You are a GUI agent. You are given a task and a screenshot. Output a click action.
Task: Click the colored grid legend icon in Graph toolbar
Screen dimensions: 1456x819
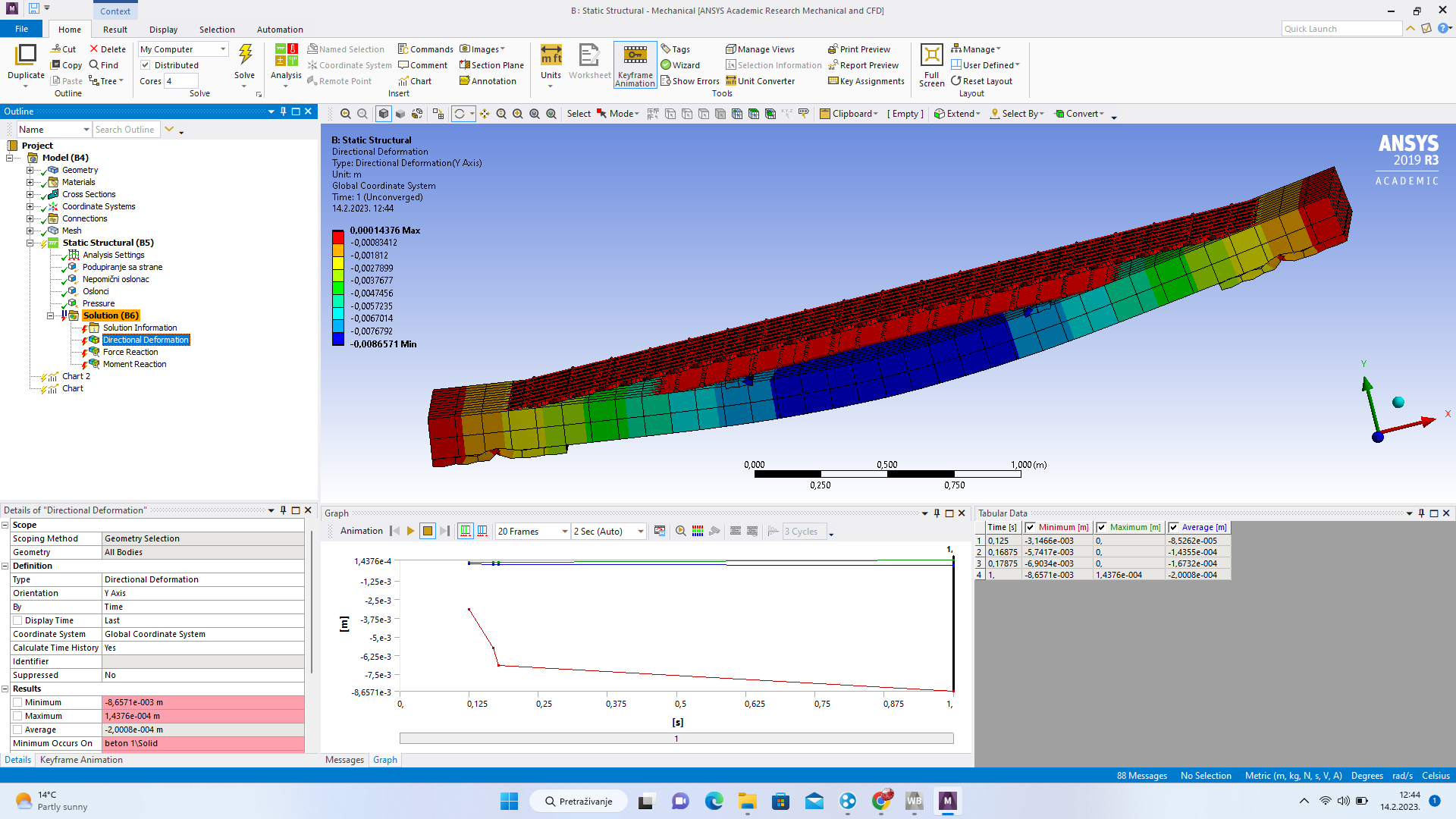pyautogui.click(x=698, y=532)
